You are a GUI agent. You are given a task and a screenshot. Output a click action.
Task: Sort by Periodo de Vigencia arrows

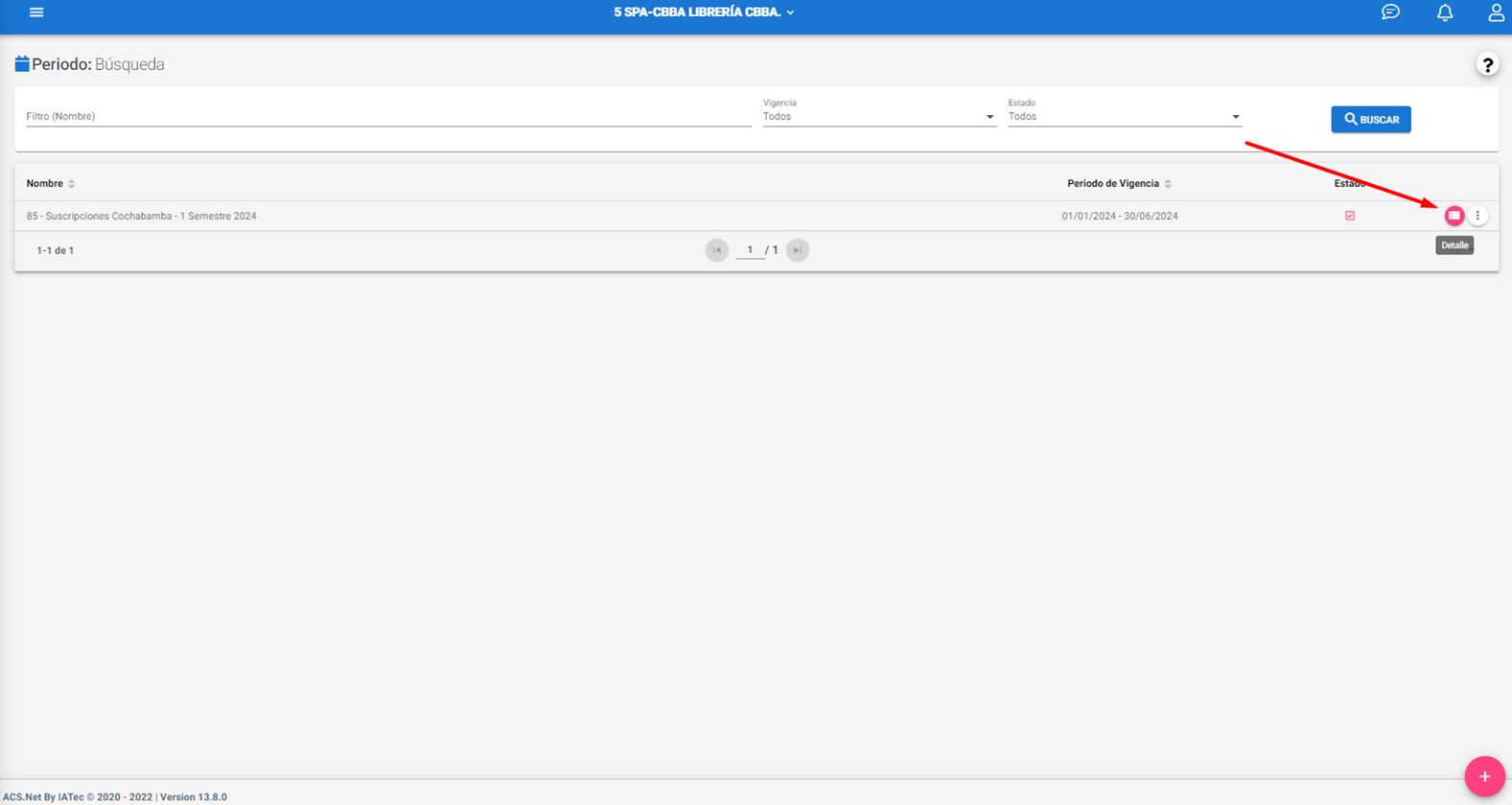(1168, 183)
